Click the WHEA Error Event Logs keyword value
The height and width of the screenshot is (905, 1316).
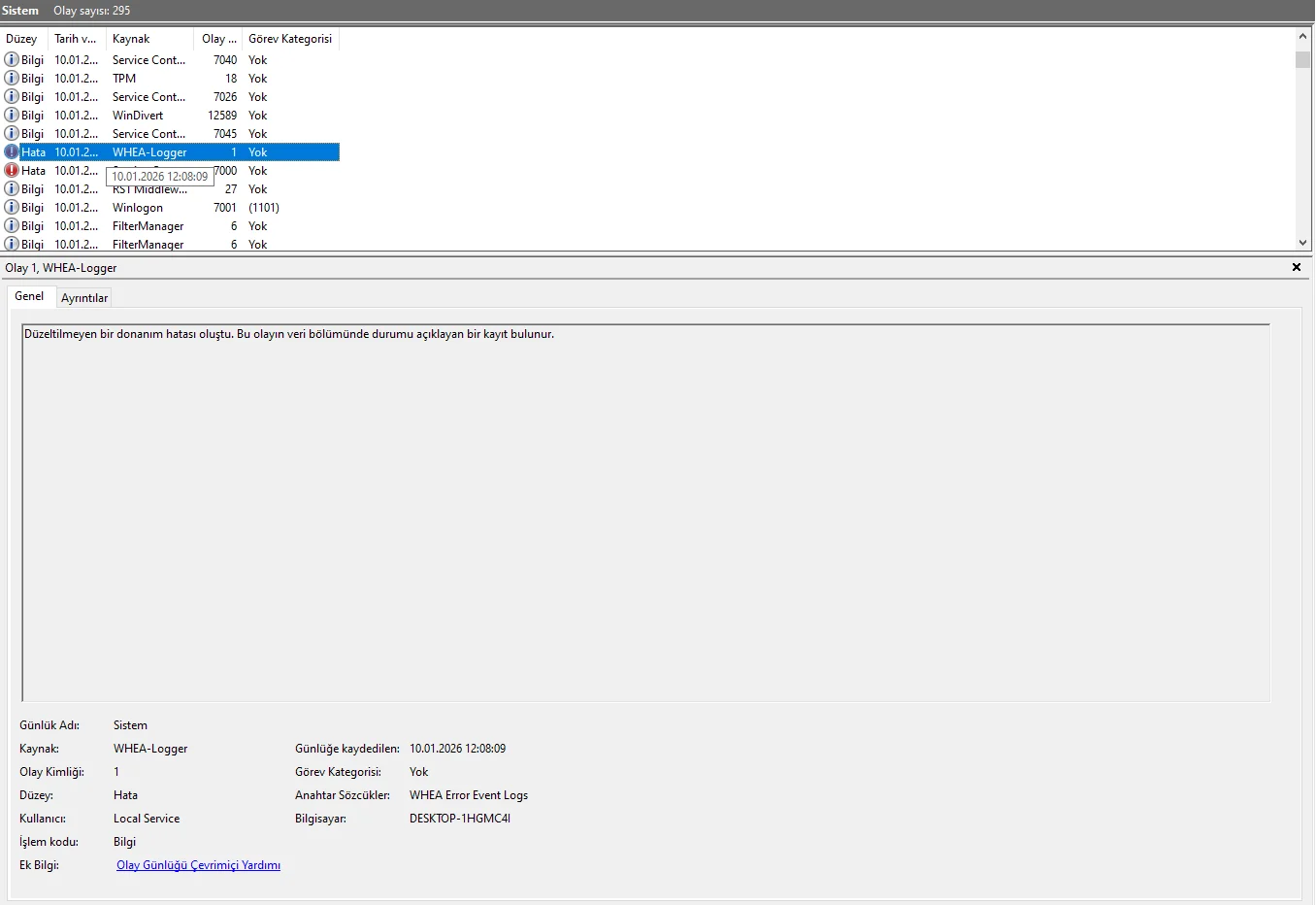(x=469, y=795)
